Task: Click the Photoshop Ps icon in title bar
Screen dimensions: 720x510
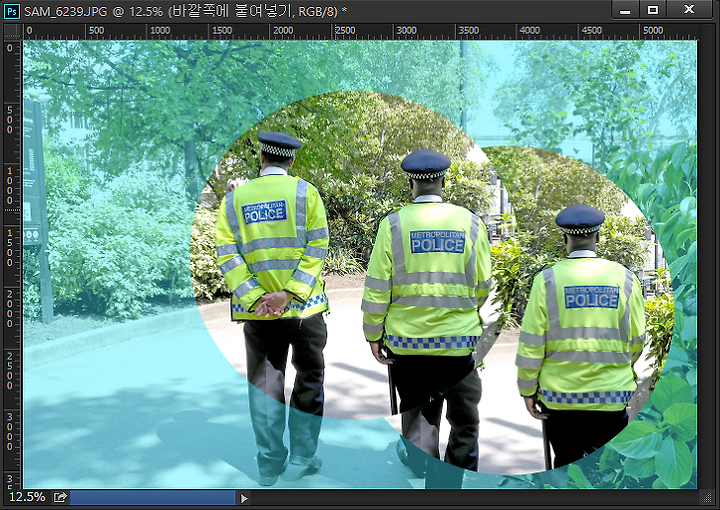Action: tap(11, 11)
